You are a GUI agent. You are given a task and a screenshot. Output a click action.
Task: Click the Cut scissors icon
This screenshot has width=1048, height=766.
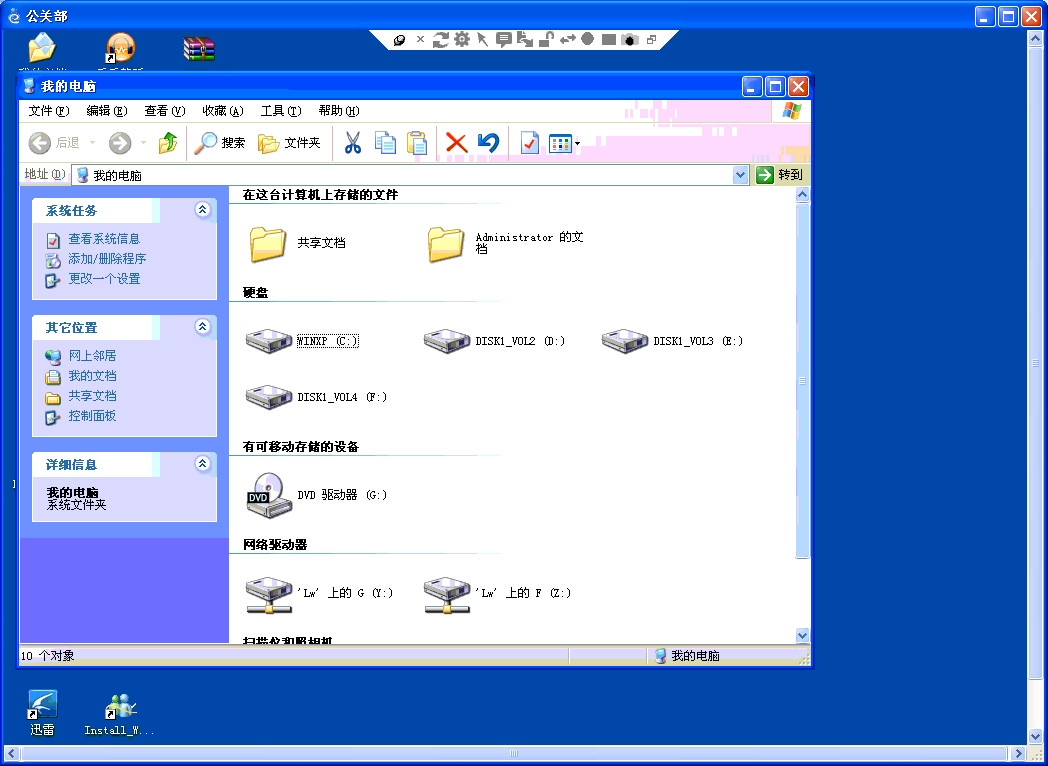[352, 142]
